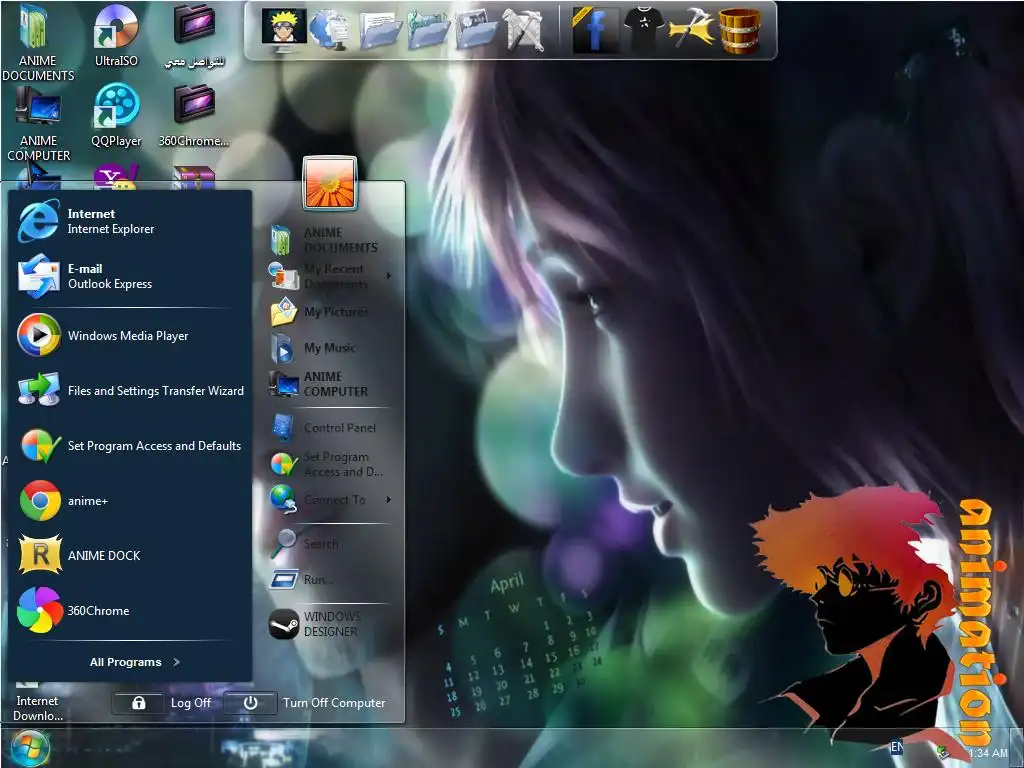Expand the My Recent Documents submenu
This screenshot has width=1024, height=768.
pos(329,276)
